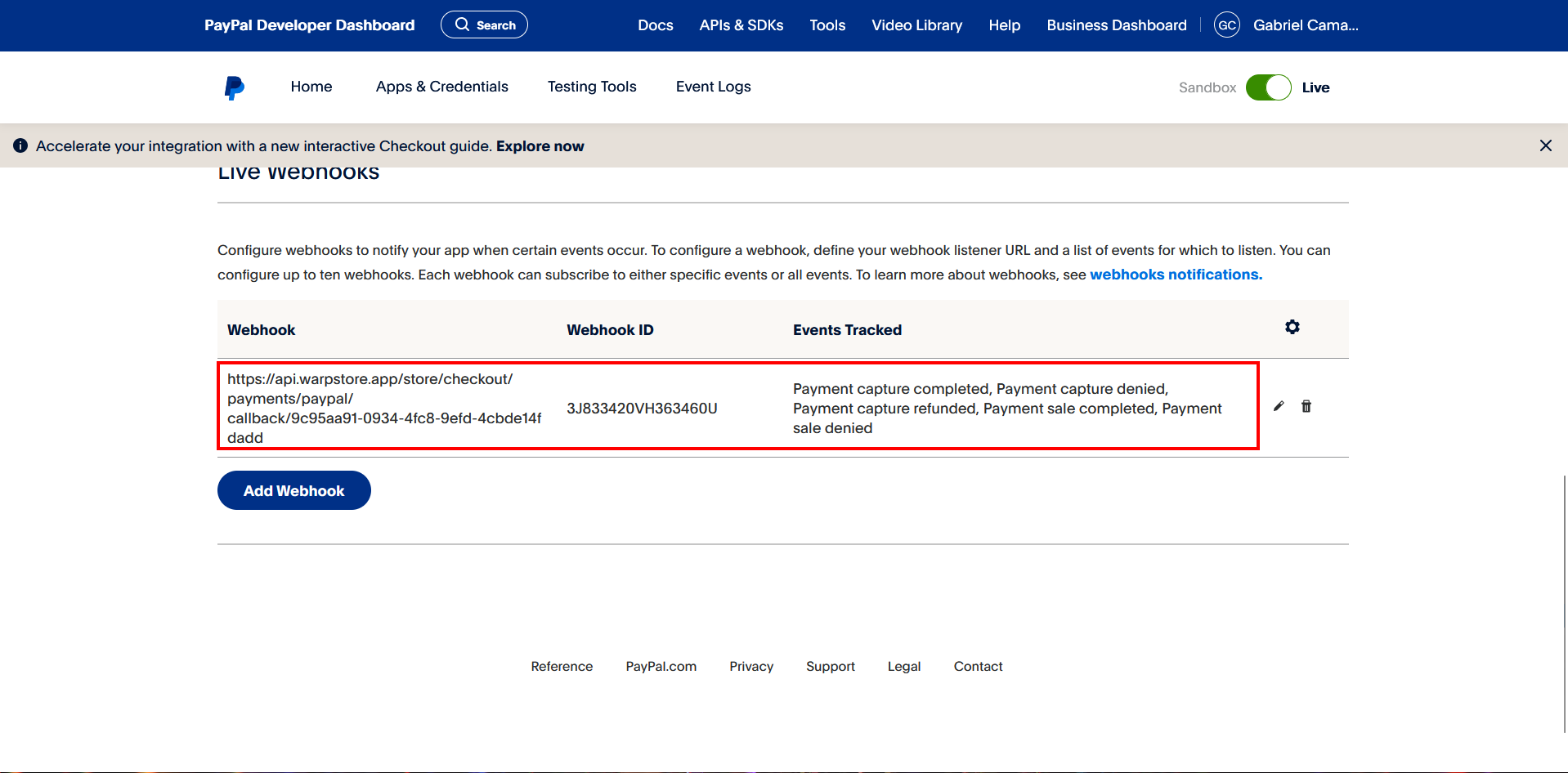Click the Explore now link

pos(540,146)
